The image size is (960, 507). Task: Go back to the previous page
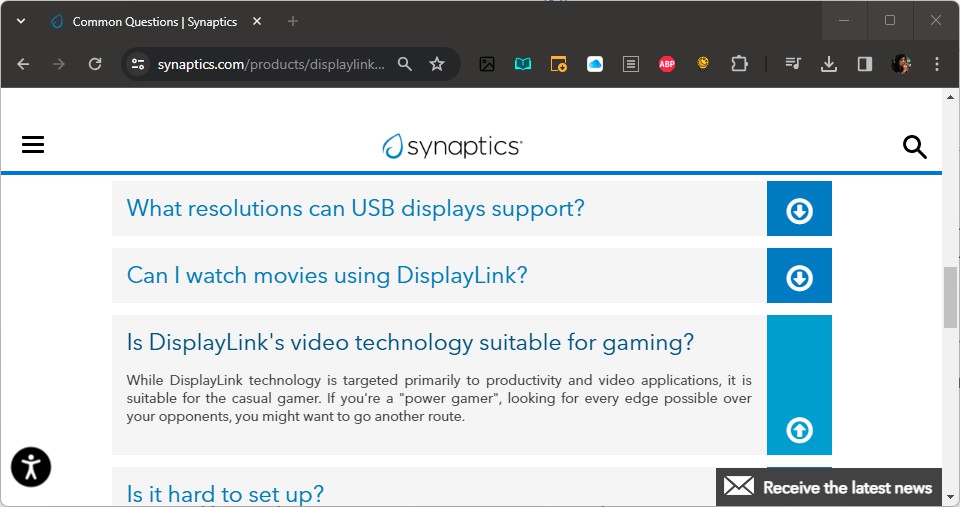(x=23, y=64)
